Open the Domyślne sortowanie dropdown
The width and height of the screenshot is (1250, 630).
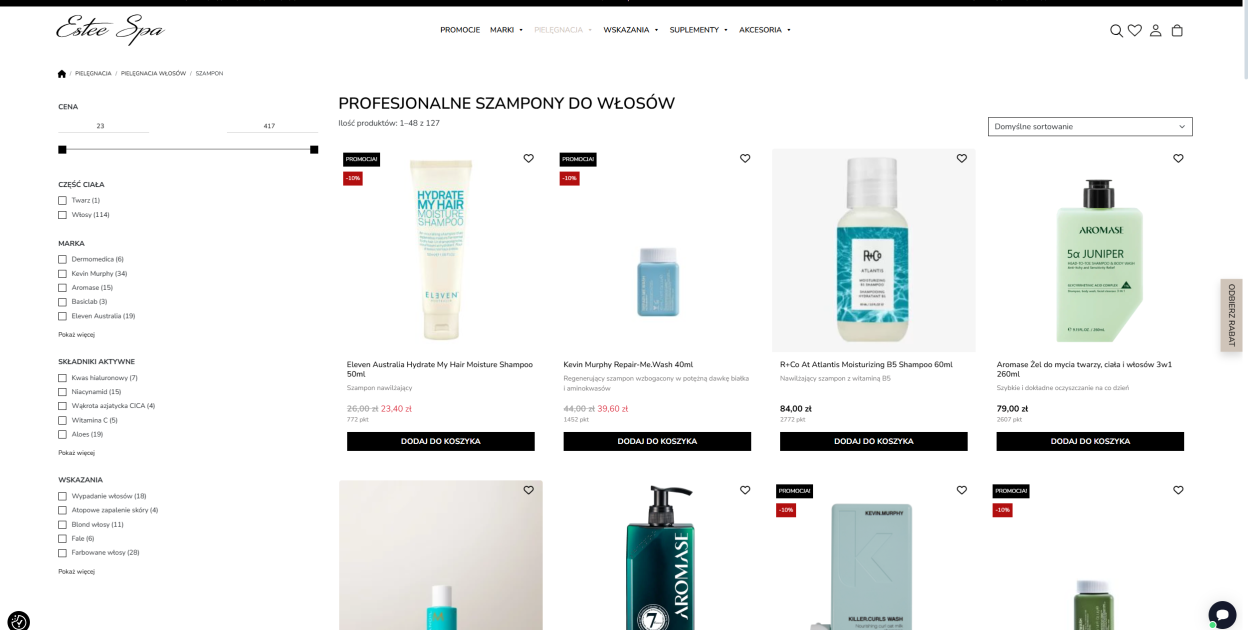[1090, 127]
